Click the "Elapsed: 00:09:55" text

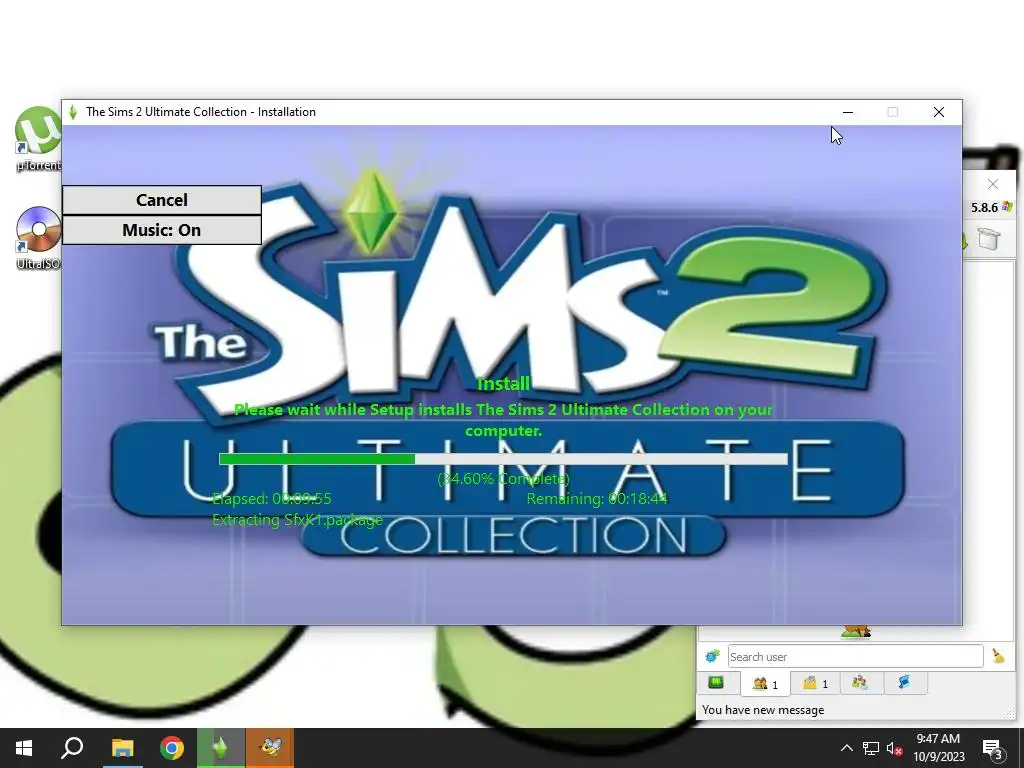click(x=272, y=499)
